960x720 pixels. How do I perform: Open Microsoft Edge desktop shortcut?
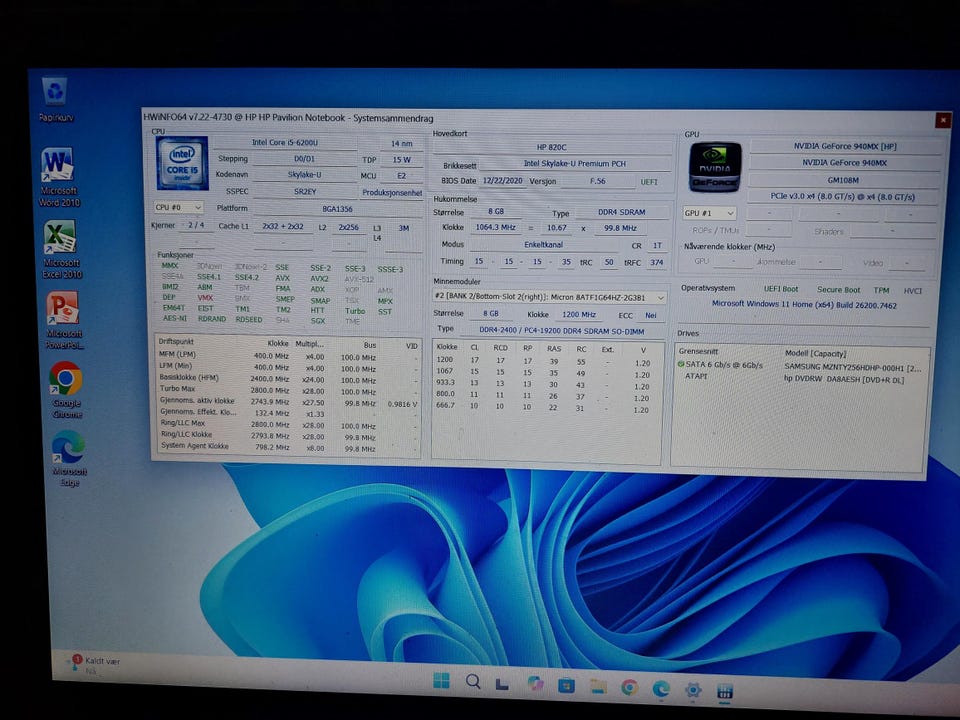68,447
